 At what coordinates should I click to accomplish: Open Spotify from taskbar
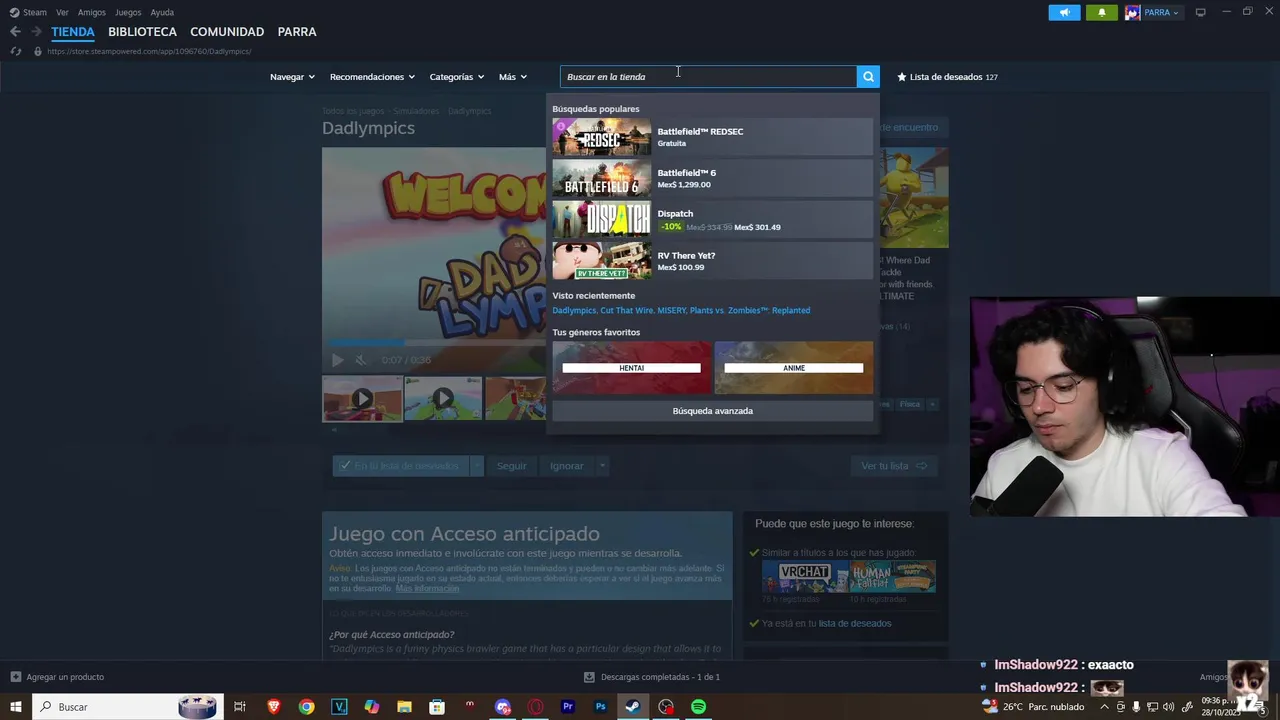click(698, 707)
